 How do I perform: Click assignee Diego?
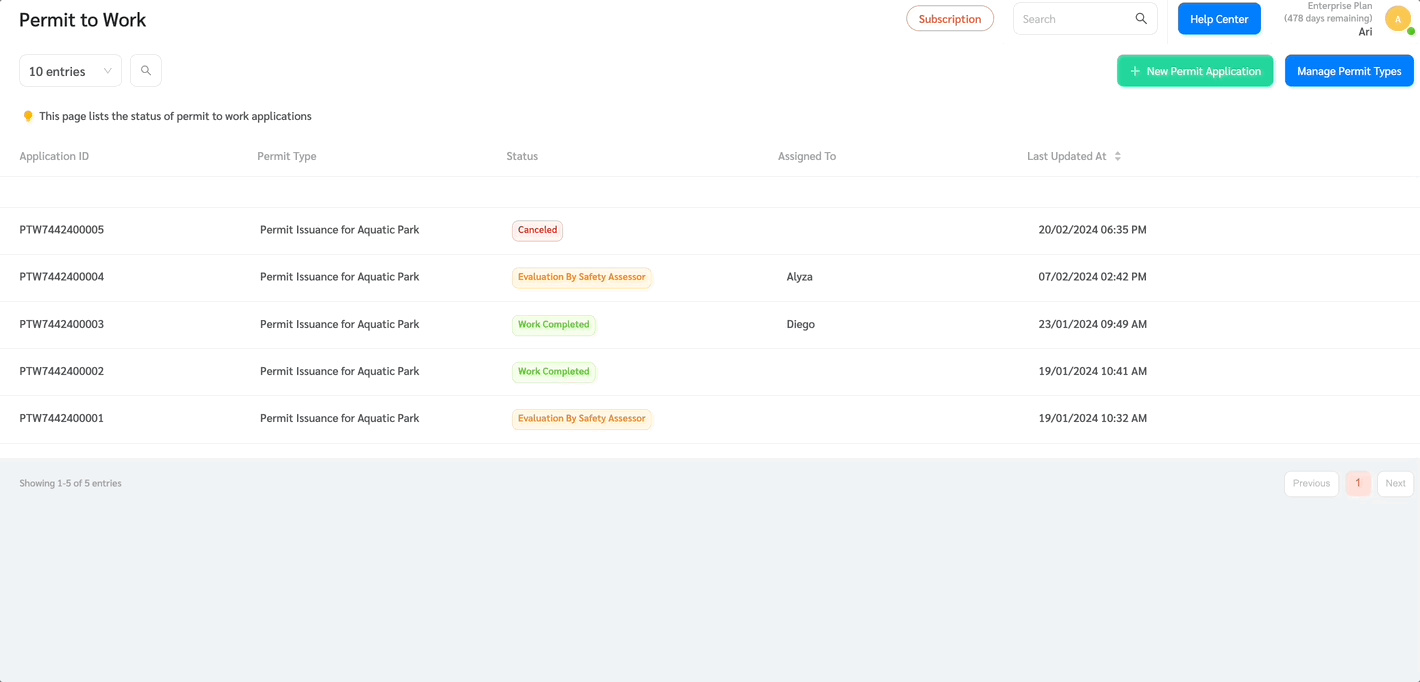click(x=800, y=324)
